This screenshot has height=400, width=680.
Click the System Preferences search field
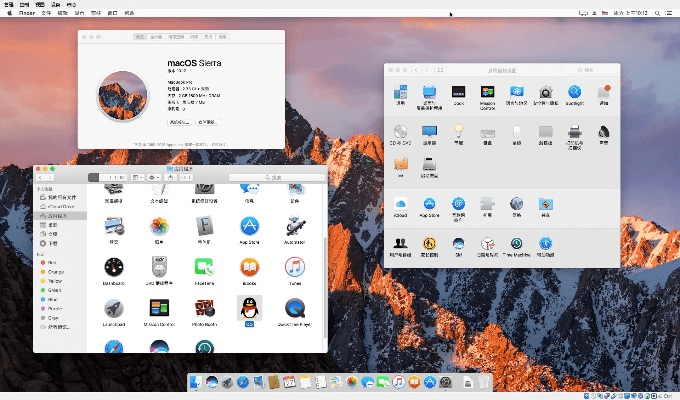click(587, 70)
